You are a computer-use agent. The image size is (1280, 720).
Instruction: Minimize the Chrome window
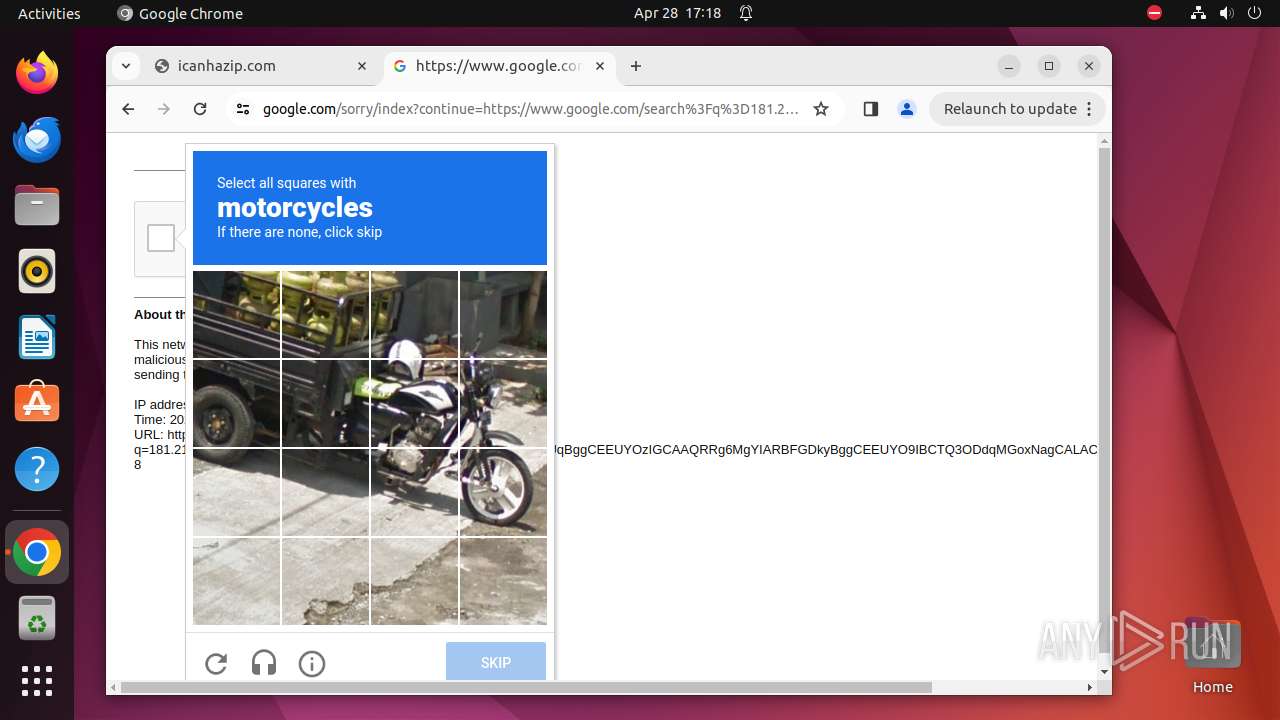[1009, 66]
